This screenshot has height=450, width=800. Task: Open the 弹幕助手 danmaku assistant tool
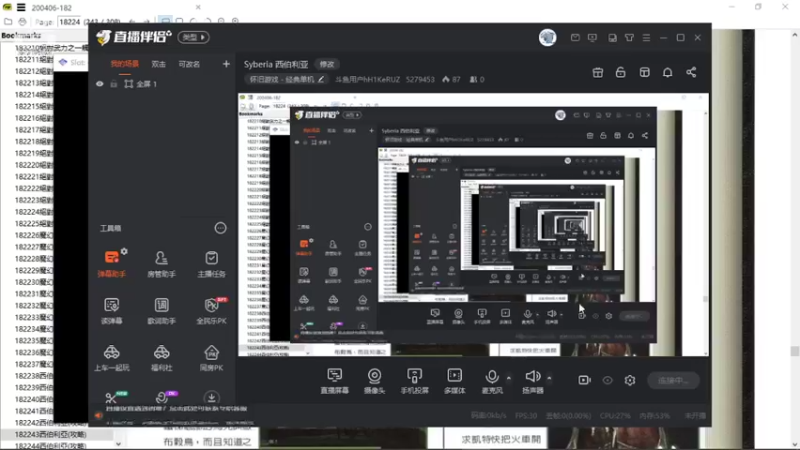pos(111,264)
